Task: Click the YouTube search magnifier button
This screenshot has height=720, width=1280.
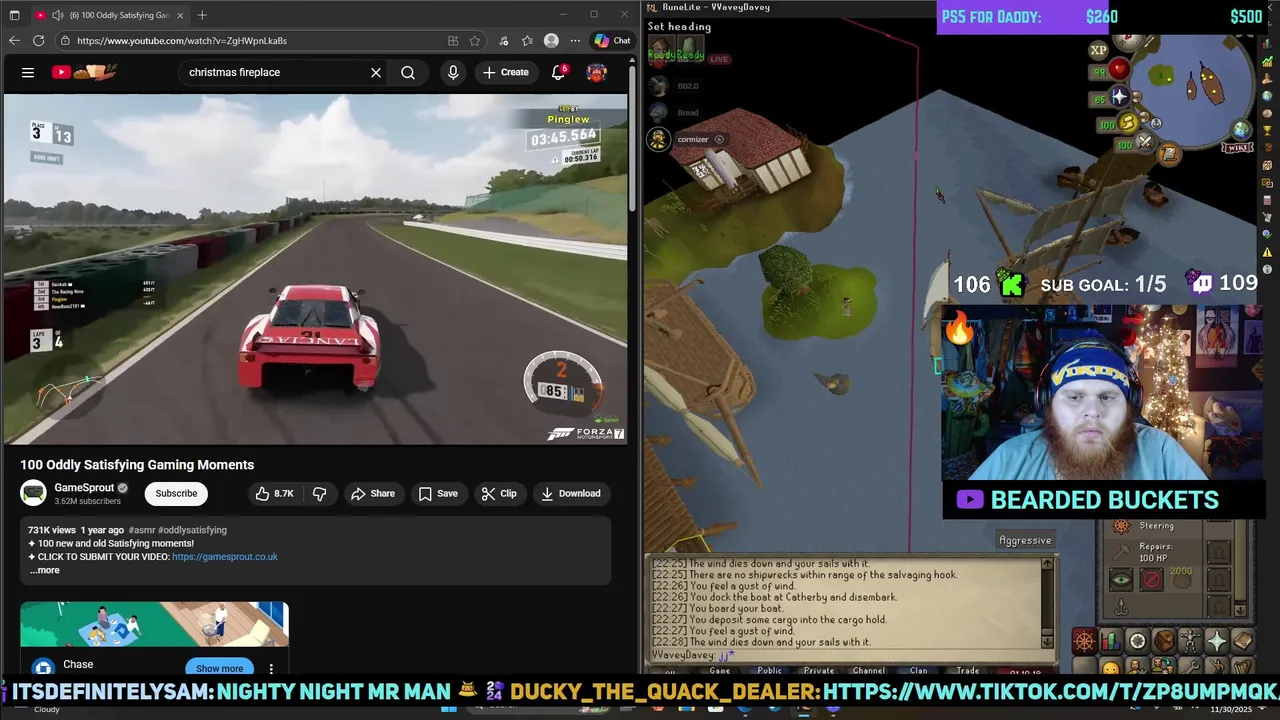Action: click(408, 72)
